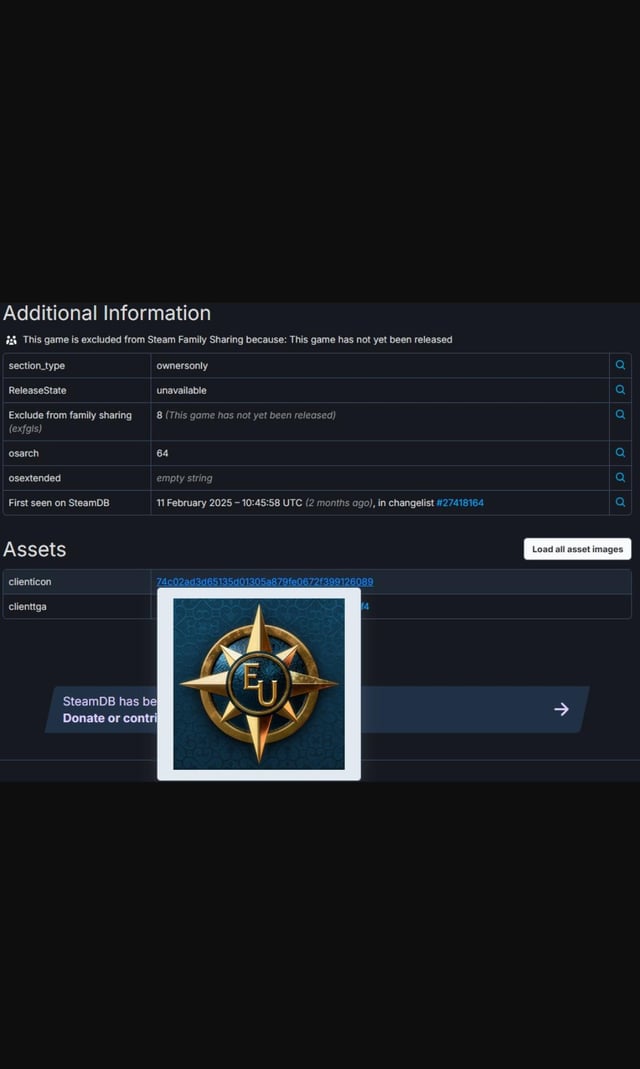This screenshot has width=640, height=1069.
Task: Open the clienticon hash link
Action: click(264, 581)
